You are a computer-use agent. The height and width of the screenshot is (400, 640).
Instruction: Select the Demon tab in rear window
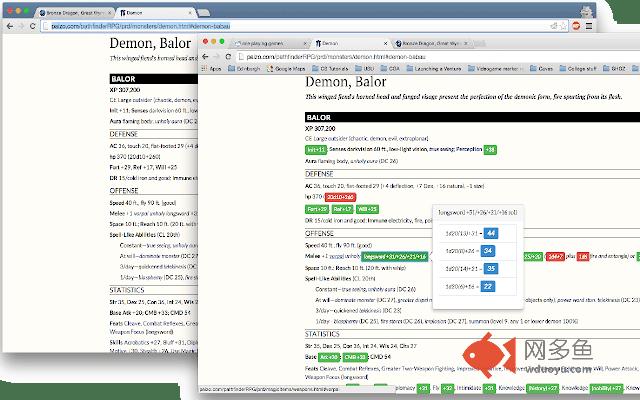[155, 13]
